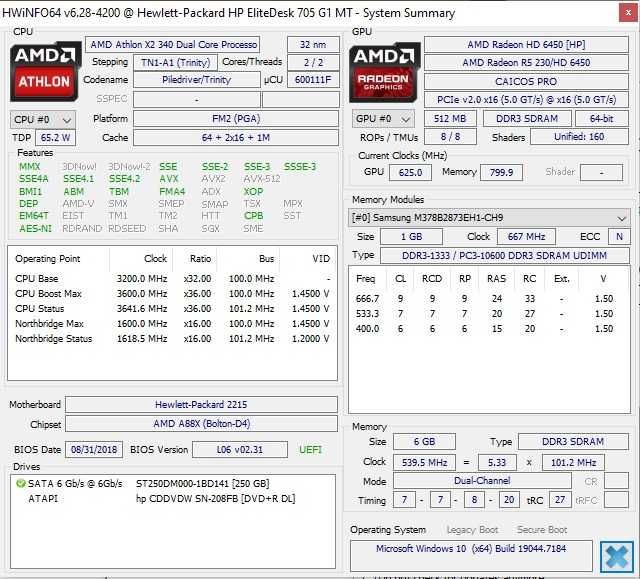Select the CPU Base operating point row
Image resolution: width=640 pixels, height=579 pixels.
pyautogui.click(x=172, y=279)
